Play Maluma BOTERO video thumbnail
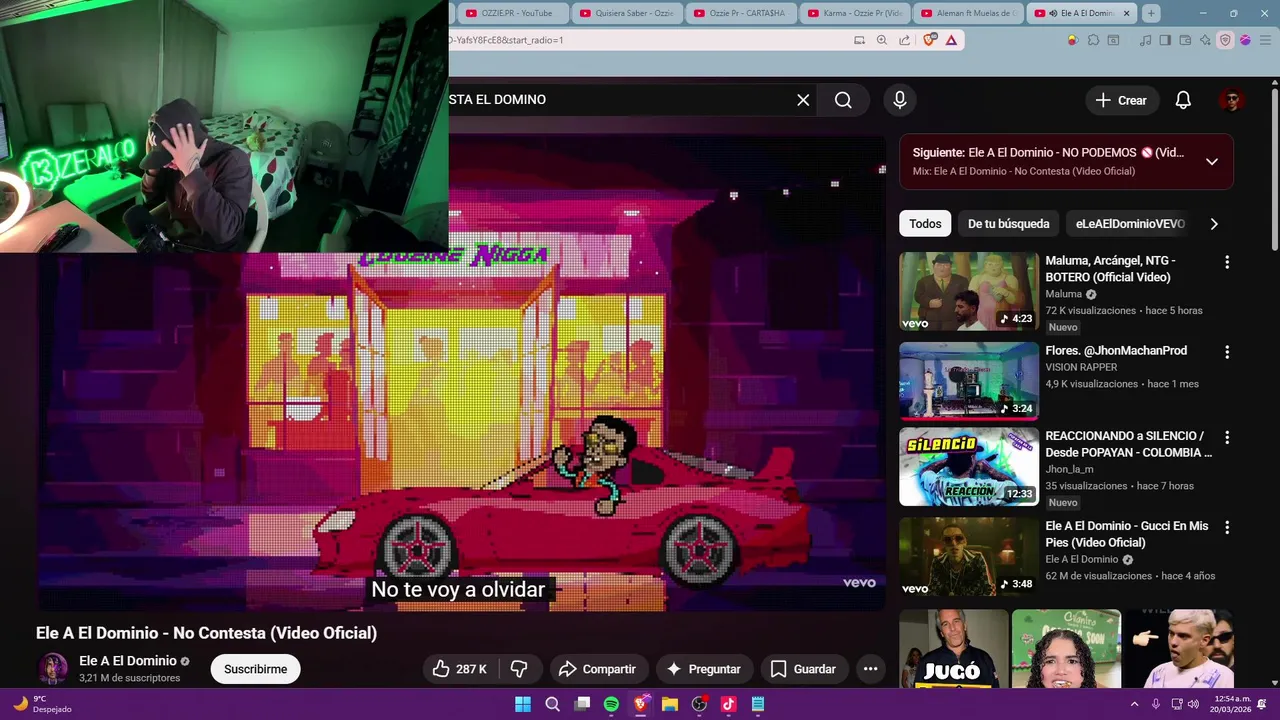Viewport: 1280px width, 720px height. click(x=969, y=291)
